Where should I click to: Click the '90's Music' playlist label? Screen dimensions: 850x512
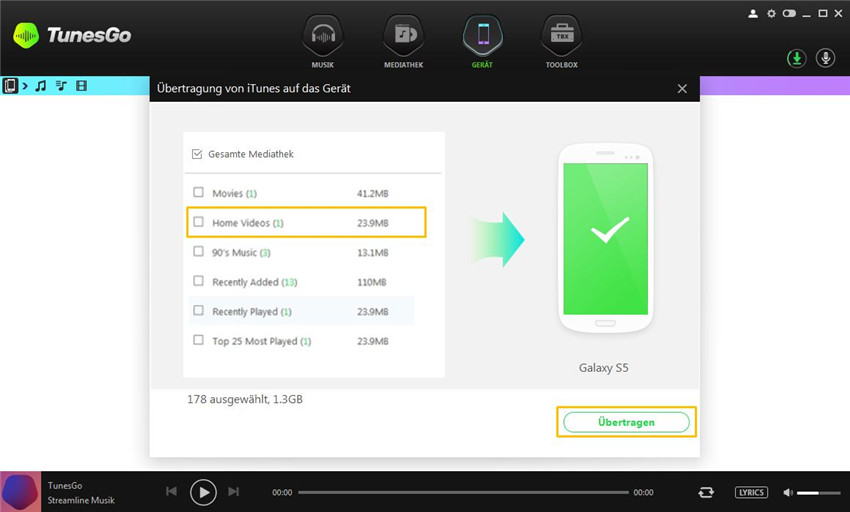point(241,253)
